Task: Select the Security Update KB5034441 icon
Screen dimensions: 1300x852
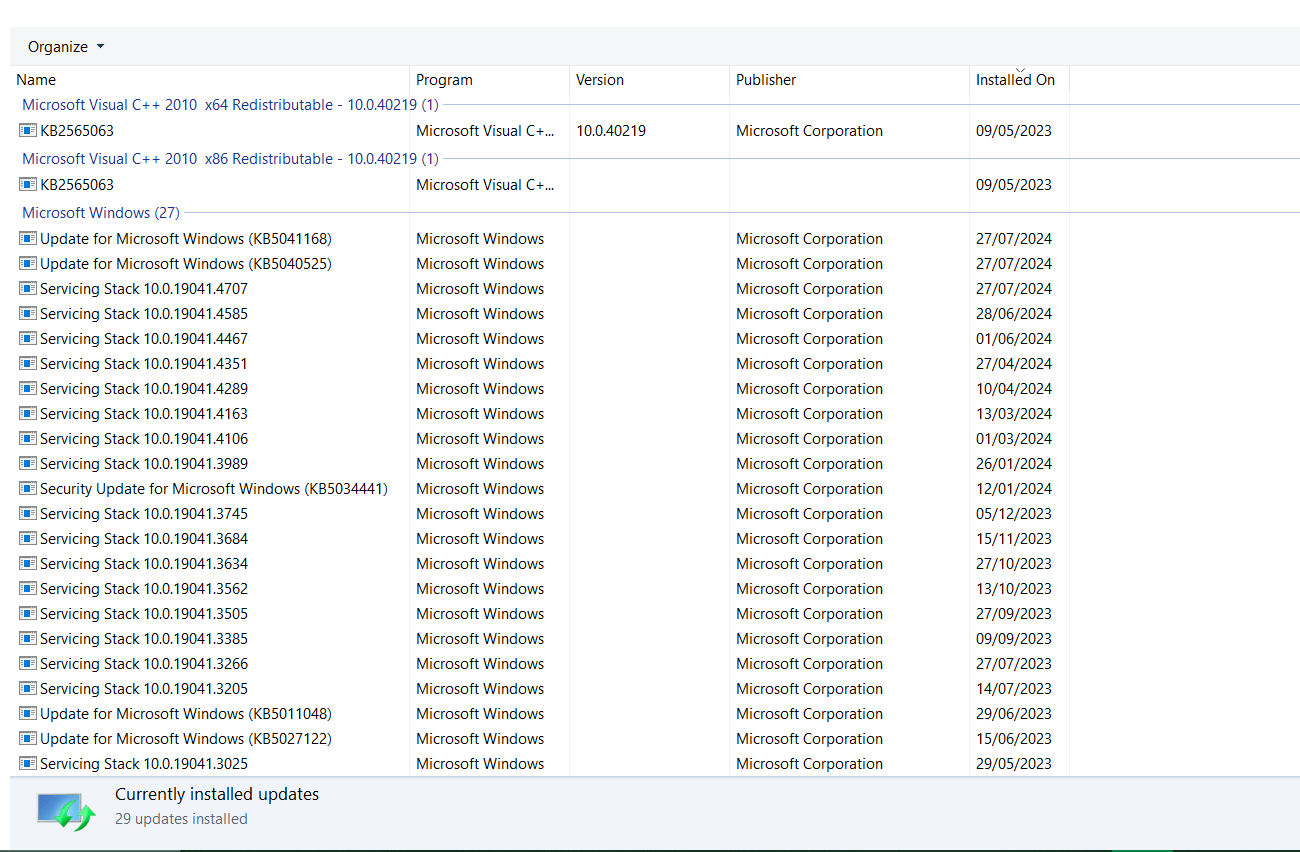Action: [28, 489]
